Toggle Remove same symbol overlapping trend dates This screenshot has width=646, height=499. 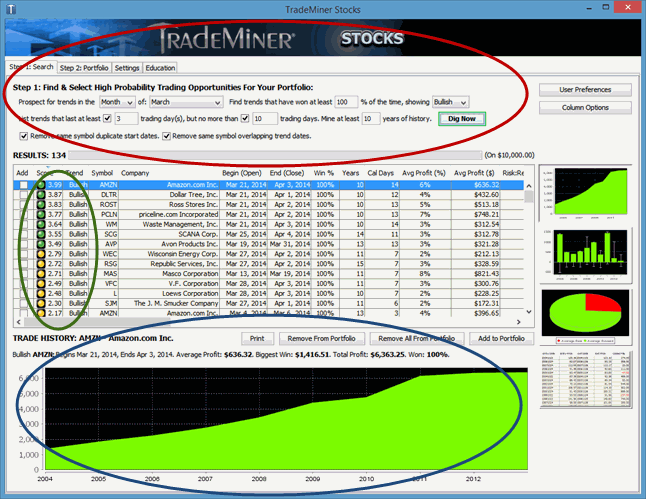pos(166,136)
